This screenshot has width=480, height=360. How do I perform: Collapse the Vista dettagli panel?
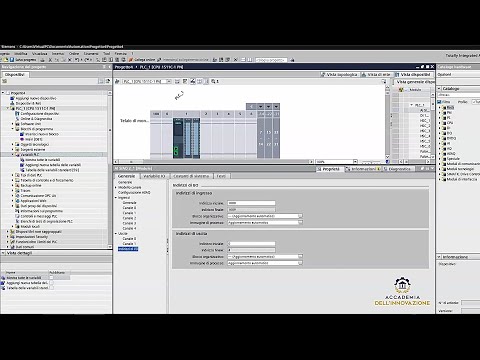(3, 253)
